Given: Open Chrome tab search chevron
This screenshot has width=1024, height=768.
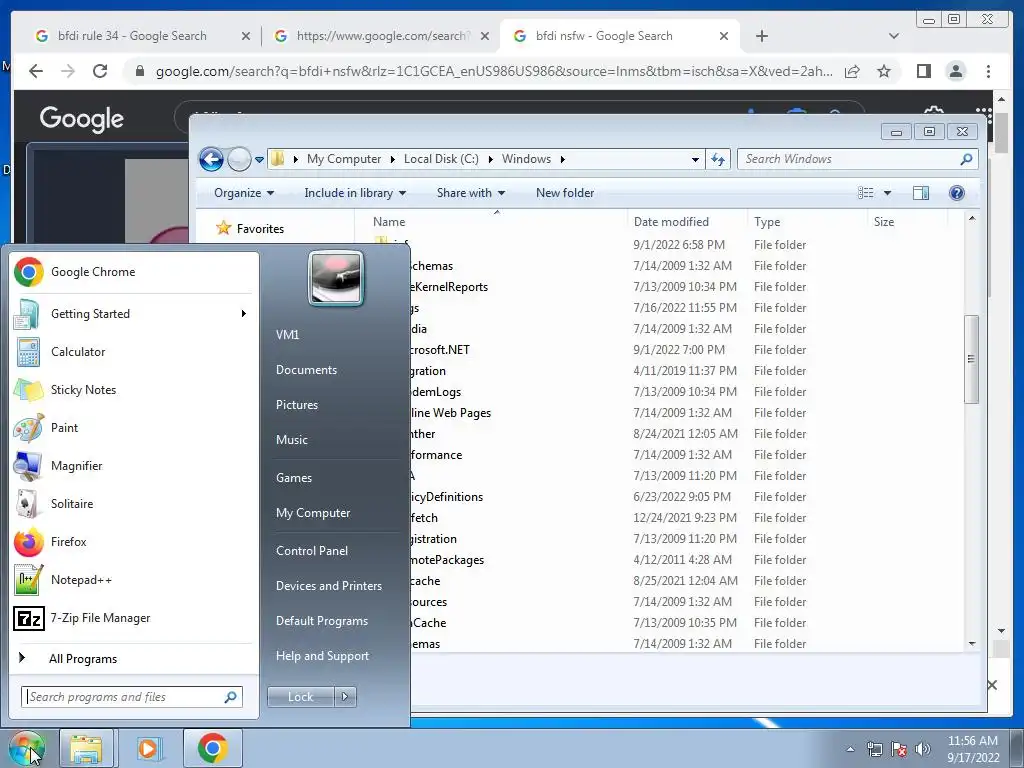Looking at the screenshot, I should point(894,36).
